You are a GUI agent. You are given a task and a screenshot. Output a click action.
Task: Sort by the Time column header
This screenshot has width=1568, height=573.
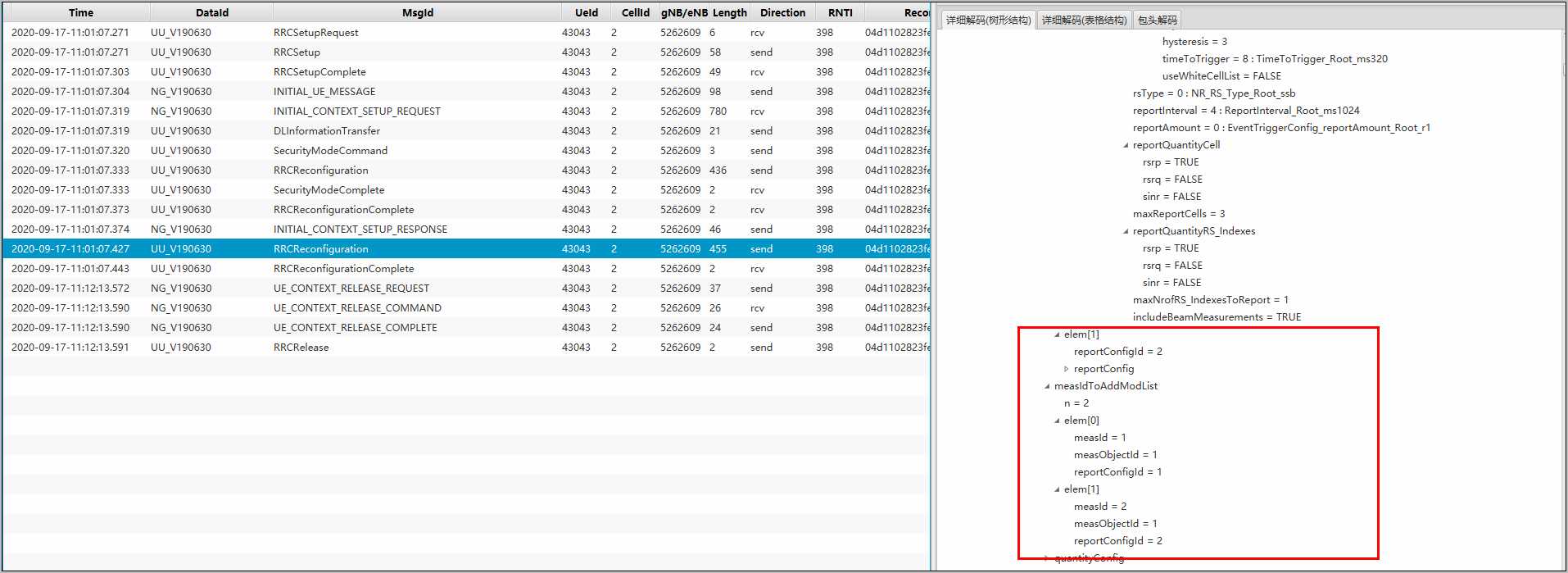80,13
